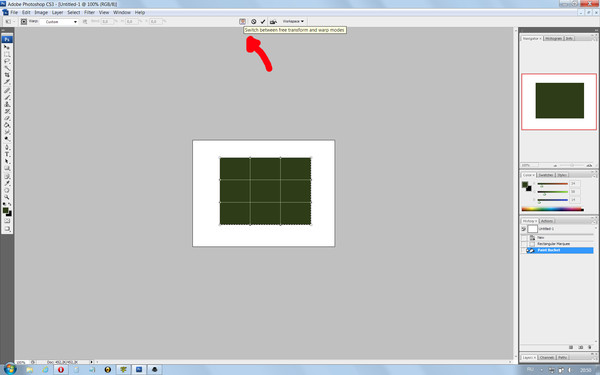Toggle the history brush source box beside Rectangular Marquee
The height and width of the screenshot is (375, 600).
tap(524, 244)
